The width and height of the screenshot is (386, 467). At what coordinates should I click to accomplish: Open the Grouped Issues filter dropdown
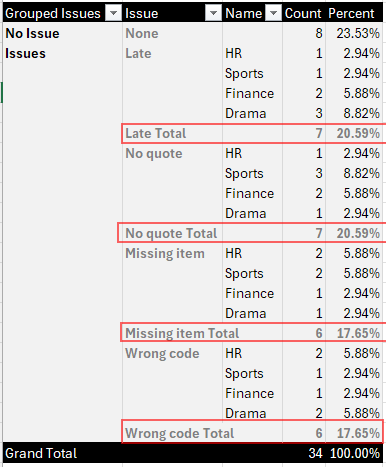pos(113,13)
